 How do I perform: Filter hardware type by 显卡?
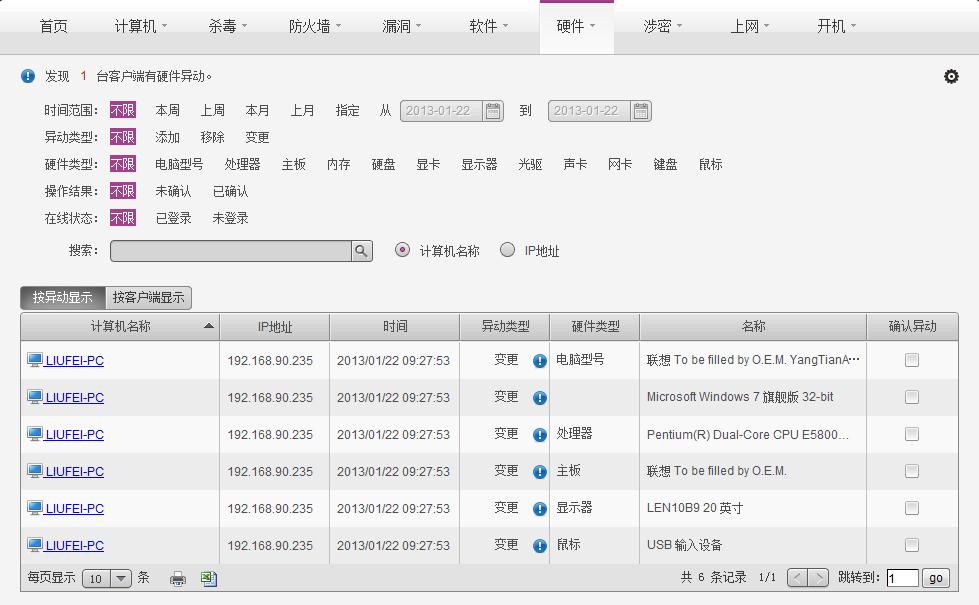[428, 164]
